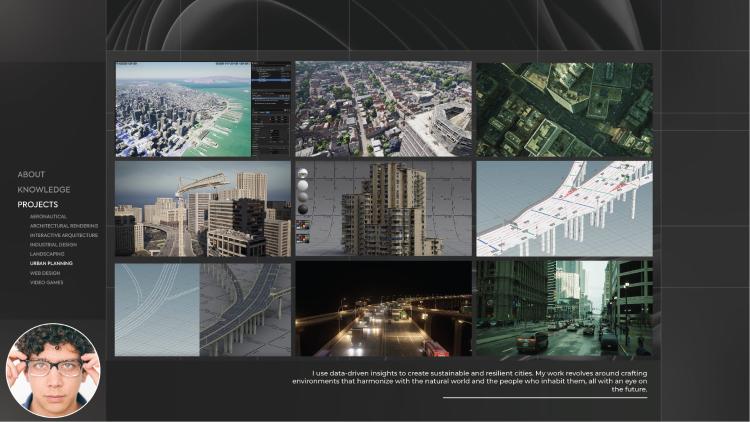Click the profile avatar photo
The height and width of the screenshot is (422, 750).
pyautogui.click(x=53, y=370)
